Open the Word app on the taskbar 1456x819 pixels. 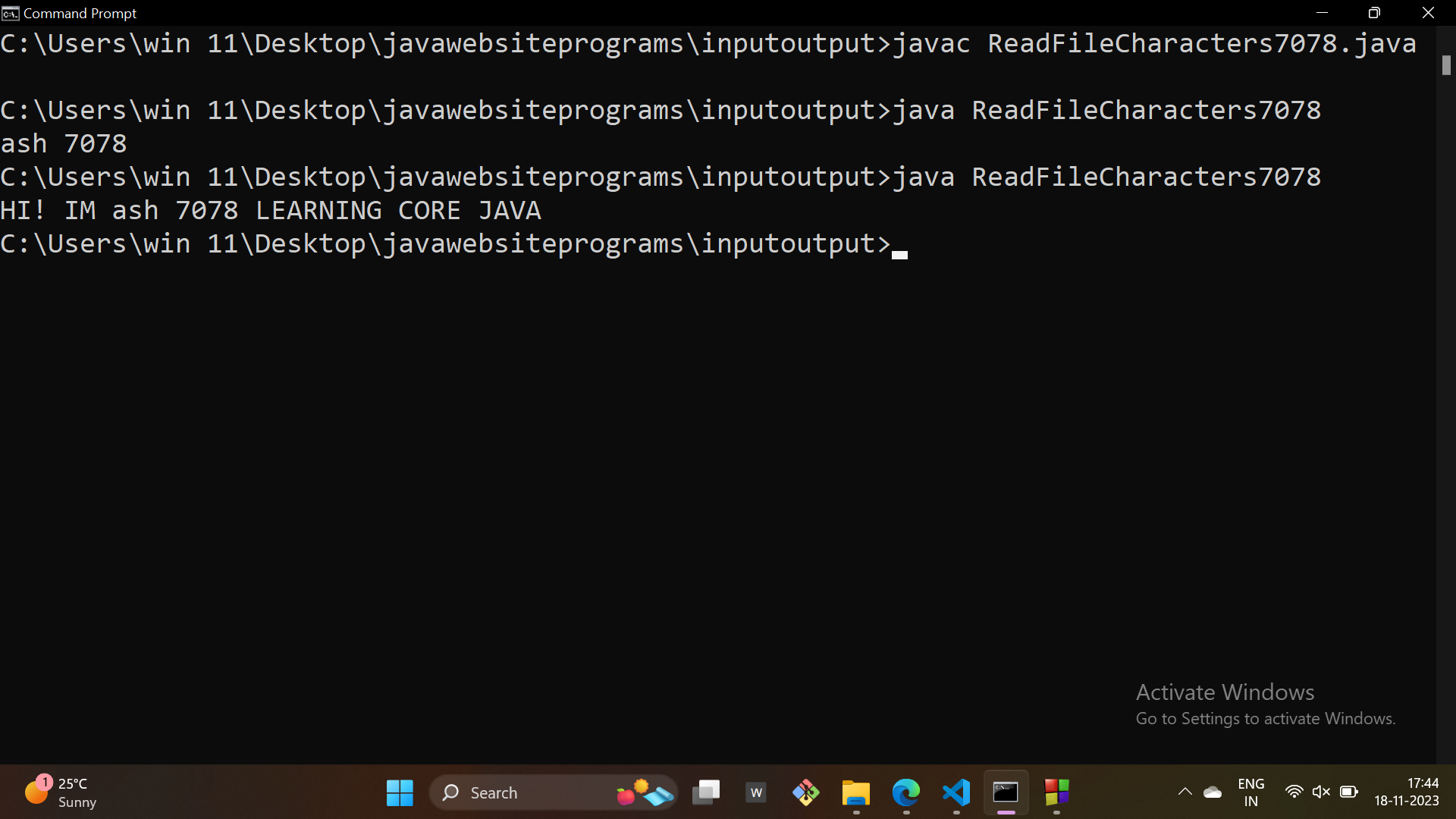(x=756, y=792)
